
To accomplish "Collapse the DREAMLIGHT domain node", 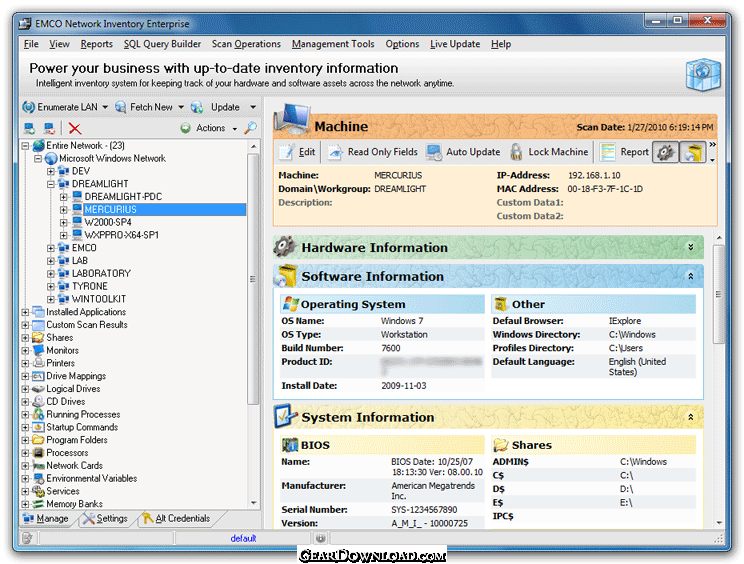I will pos(51,184).
